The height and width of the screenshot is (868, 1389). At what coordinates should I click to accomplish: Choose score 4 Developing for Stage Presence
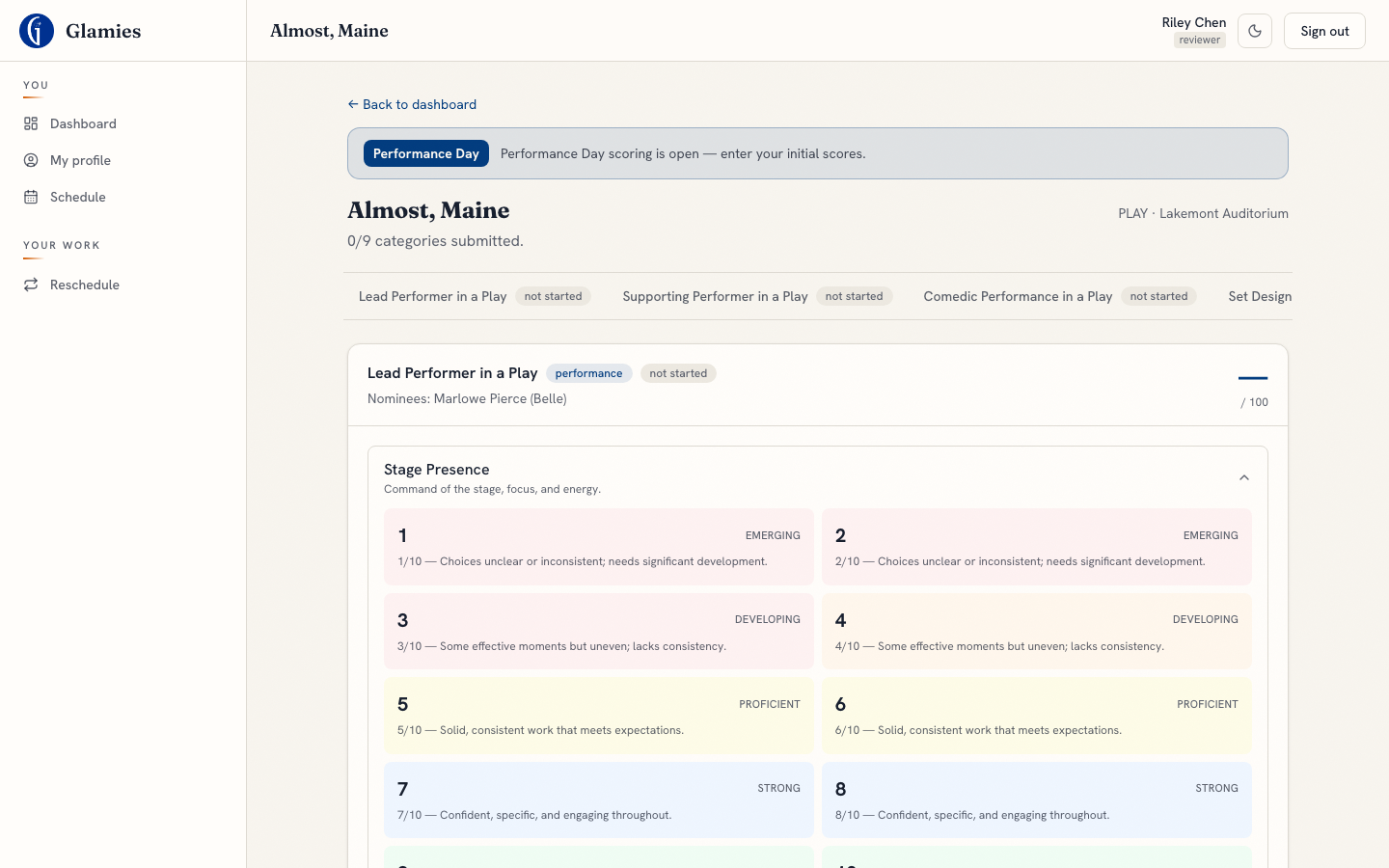[x=1037, y=632]
